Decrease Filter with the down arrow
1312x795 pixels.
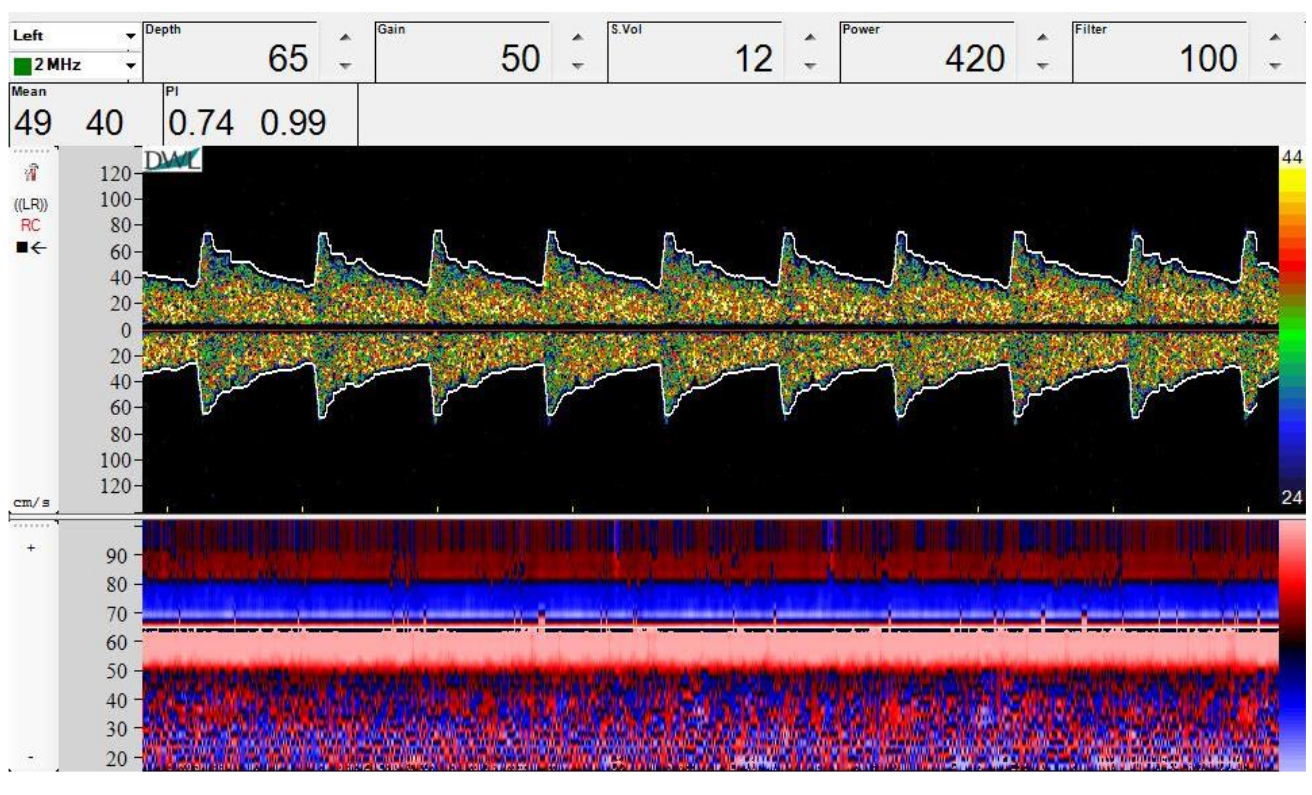tap(1274, 66)
